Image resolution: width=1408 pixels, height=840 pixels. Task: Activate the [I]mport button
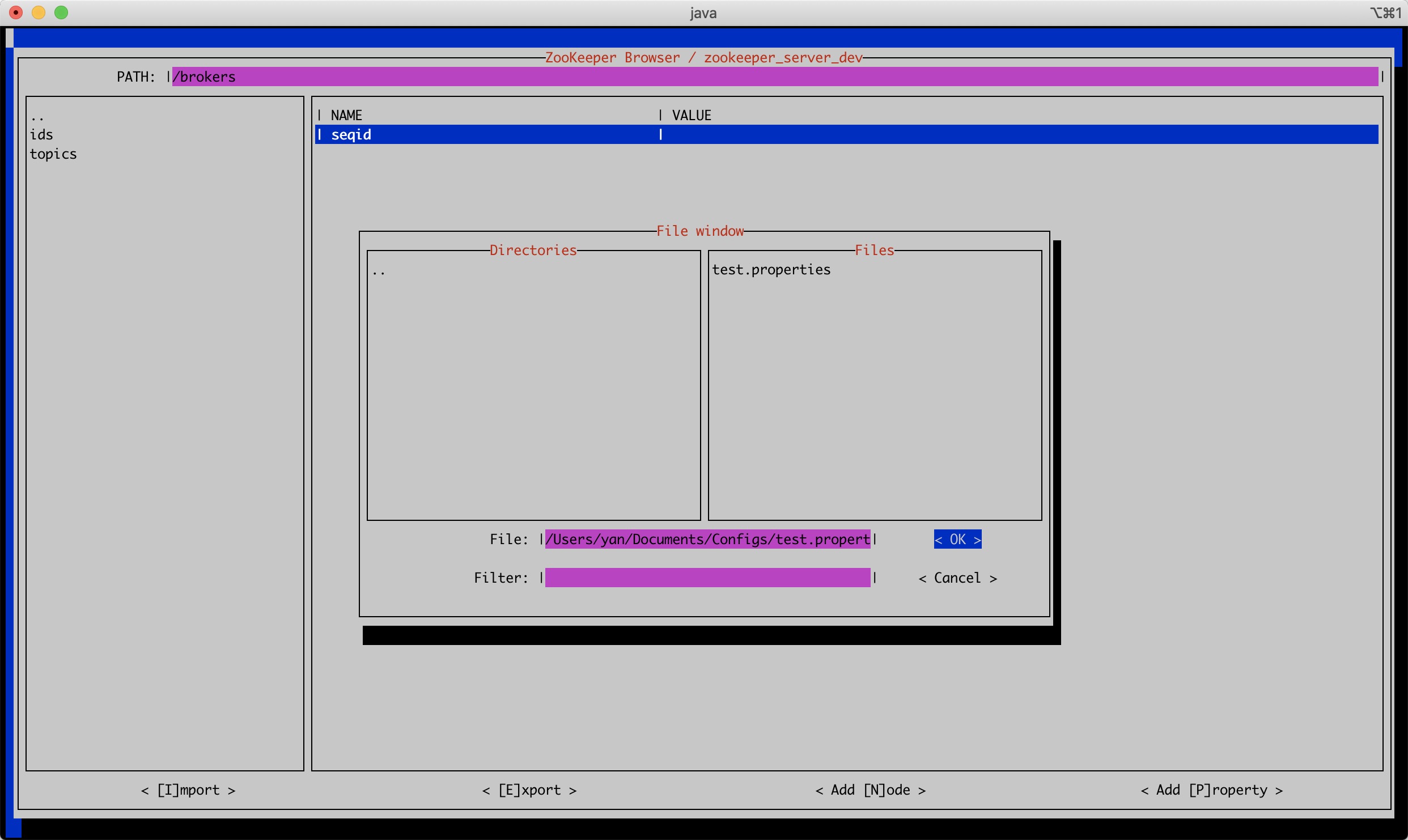tap(188, 790)
